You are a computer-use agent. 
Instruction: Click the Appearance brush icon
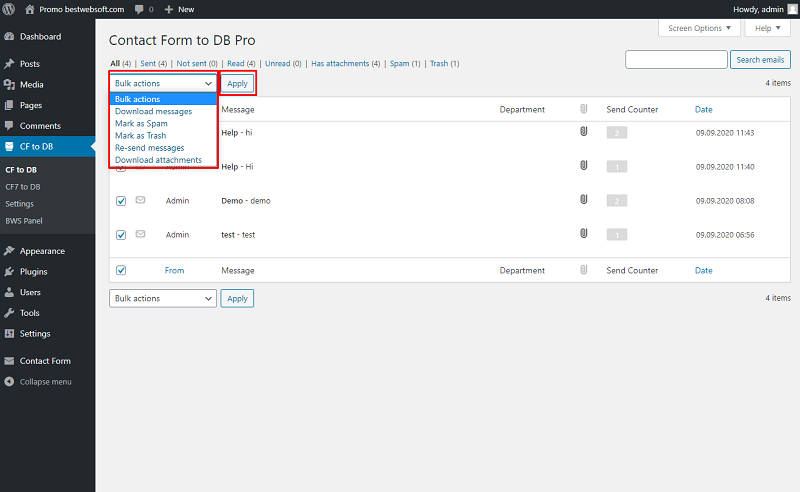pyautogui.click(x=9, y=251)
